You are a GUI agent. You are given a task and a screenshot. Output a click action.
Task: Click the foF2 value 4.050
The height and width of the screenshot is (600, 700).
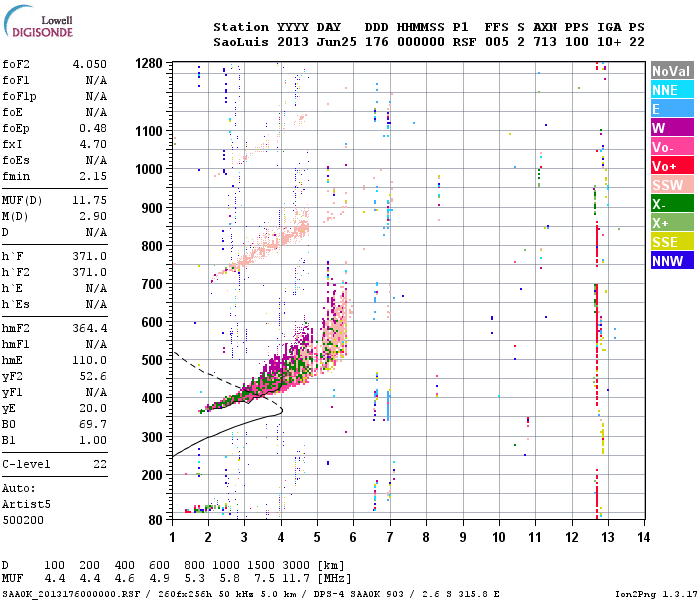90,64
